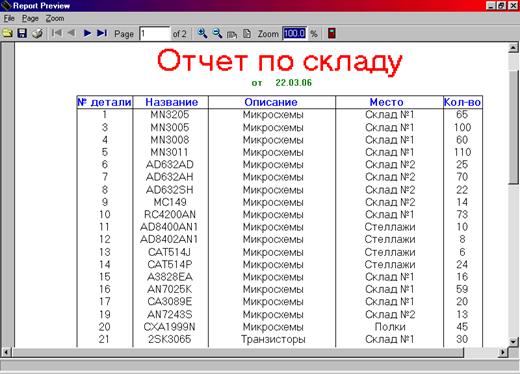Screen dimensions: 520x374
Task: Show whole page icon in toolbar
Action: [x=247, y=33]
